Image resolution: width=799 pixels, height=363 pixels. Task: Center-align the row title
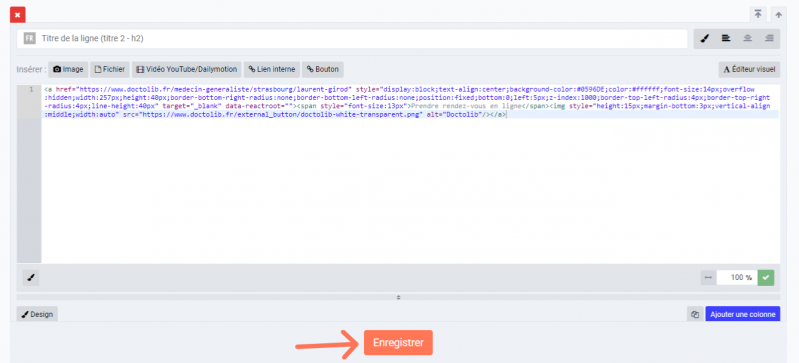[x=748, y=39]
